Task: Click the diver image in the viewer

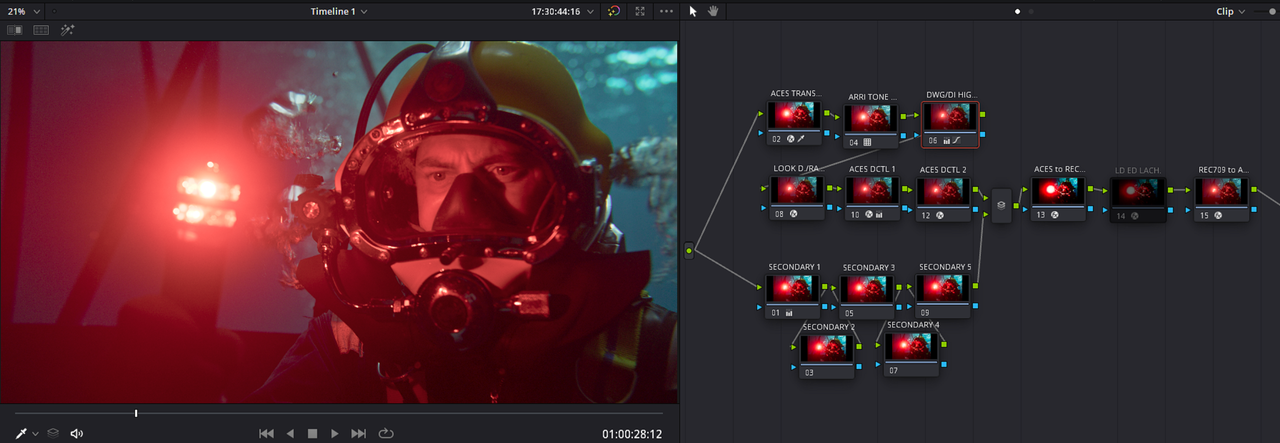Action: tap(338, 223)
